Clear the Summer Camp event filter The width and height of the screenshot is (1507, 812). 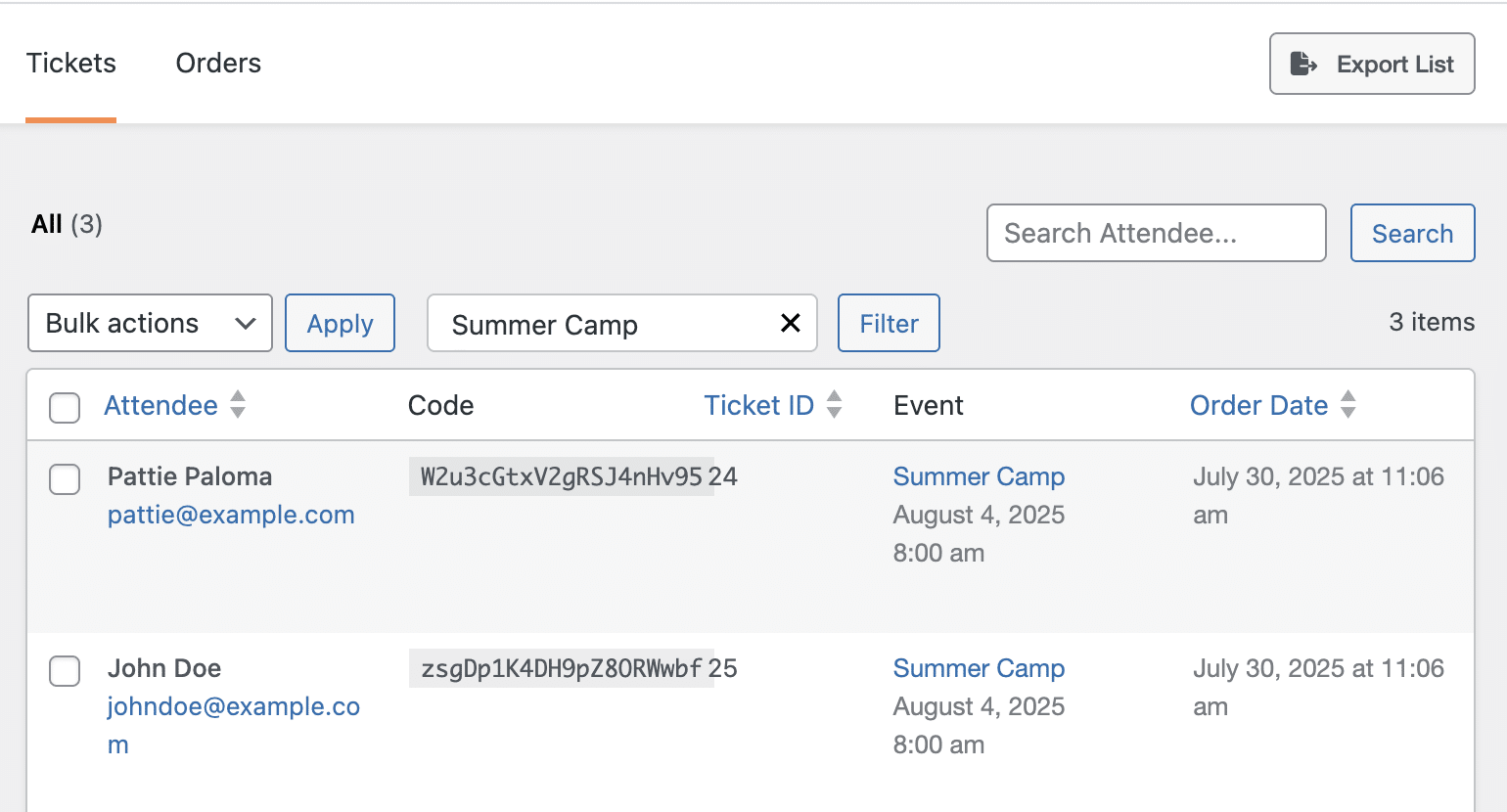pos(791,323)
